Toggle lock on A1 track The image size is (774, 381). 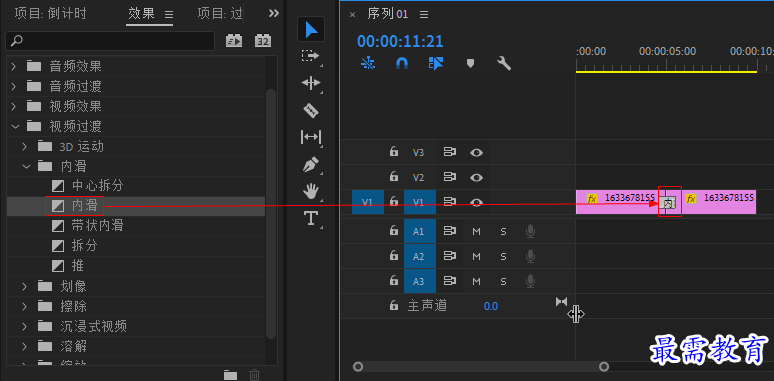(x=394, y=230)
